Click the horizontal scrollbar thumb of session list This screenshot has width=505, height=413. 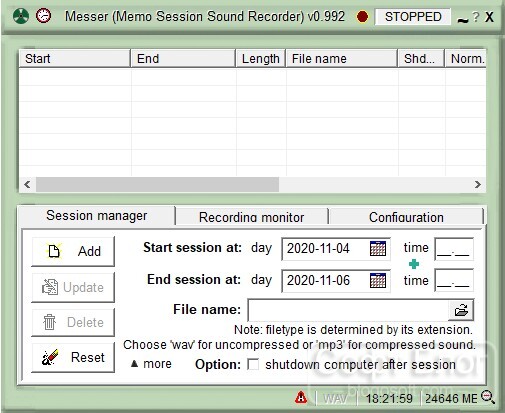(x=157, y=184)
